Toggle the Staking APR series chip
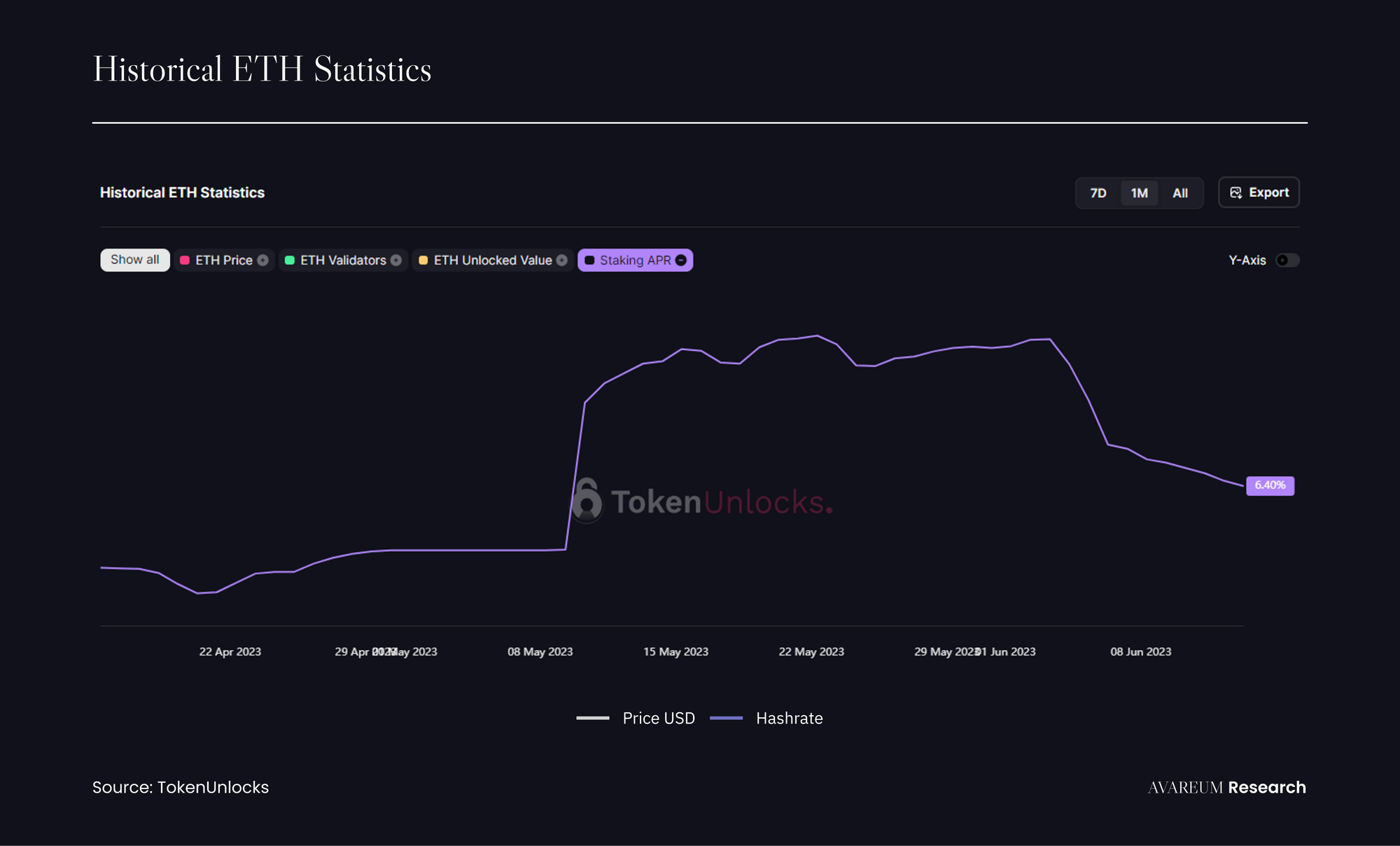1400x846 pixels. coord(634,261)
